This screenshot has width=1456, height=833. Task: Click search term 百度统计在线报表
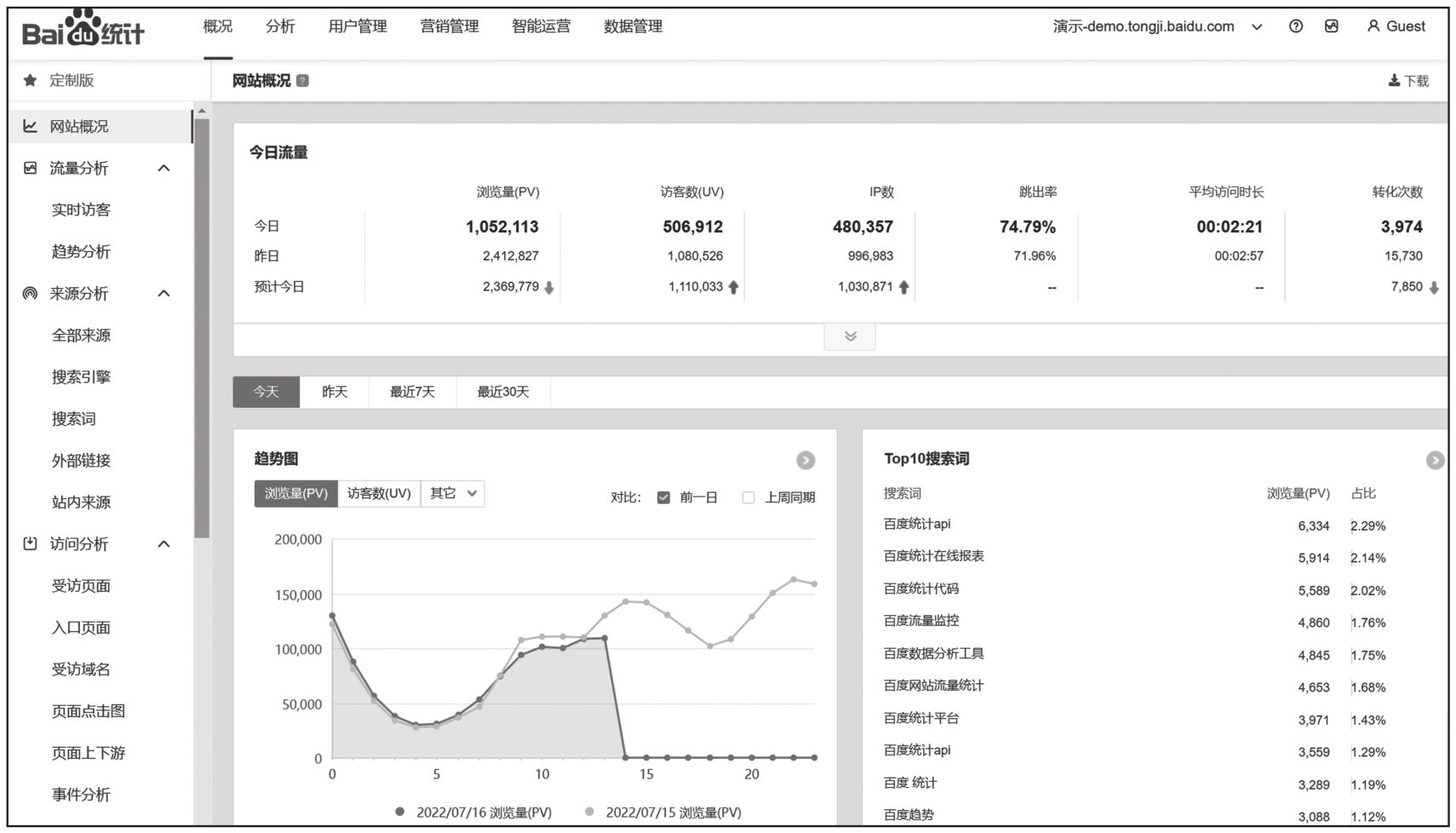934,555
